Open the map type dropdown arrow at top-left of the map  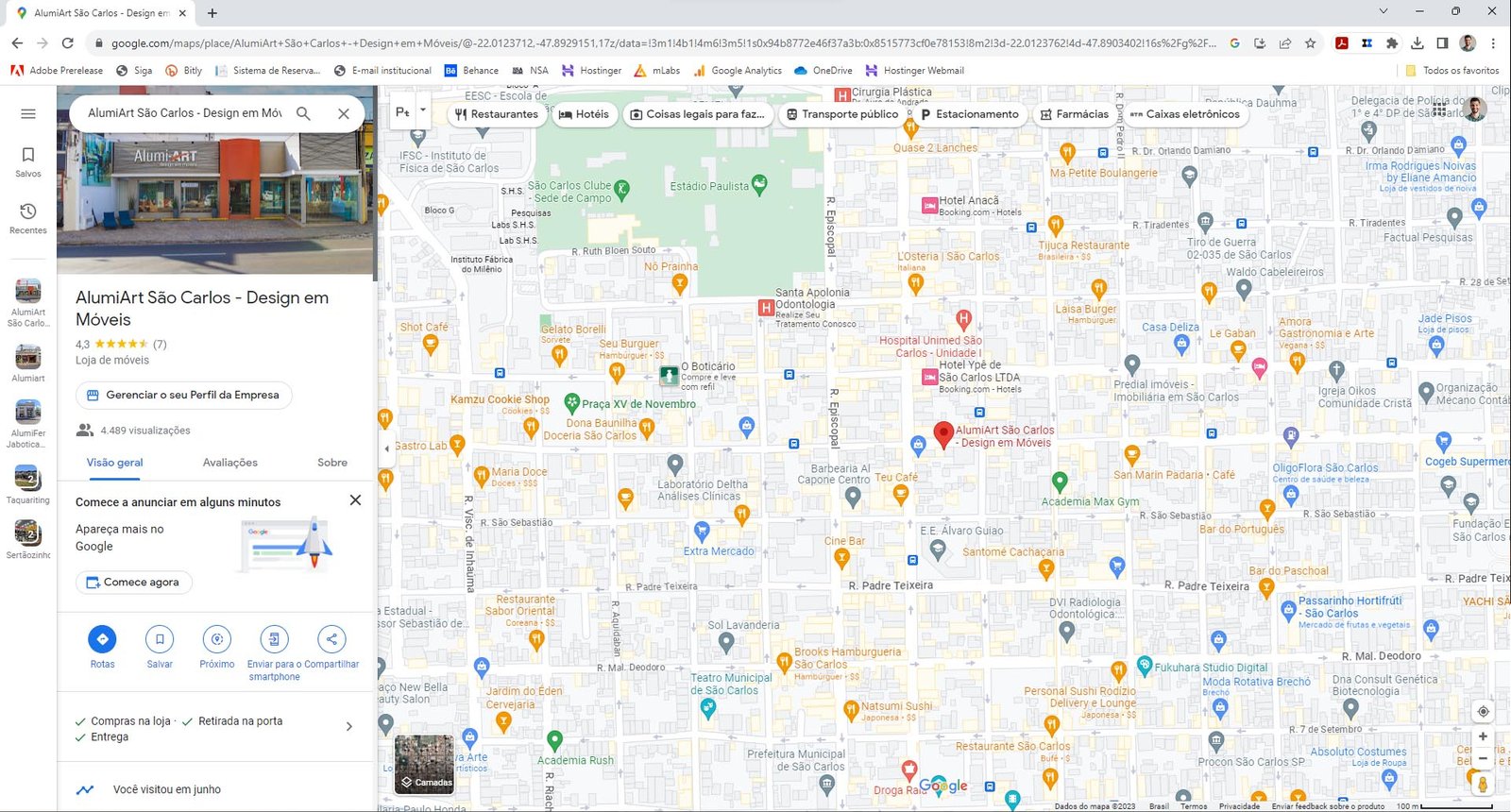coord(423,110)
